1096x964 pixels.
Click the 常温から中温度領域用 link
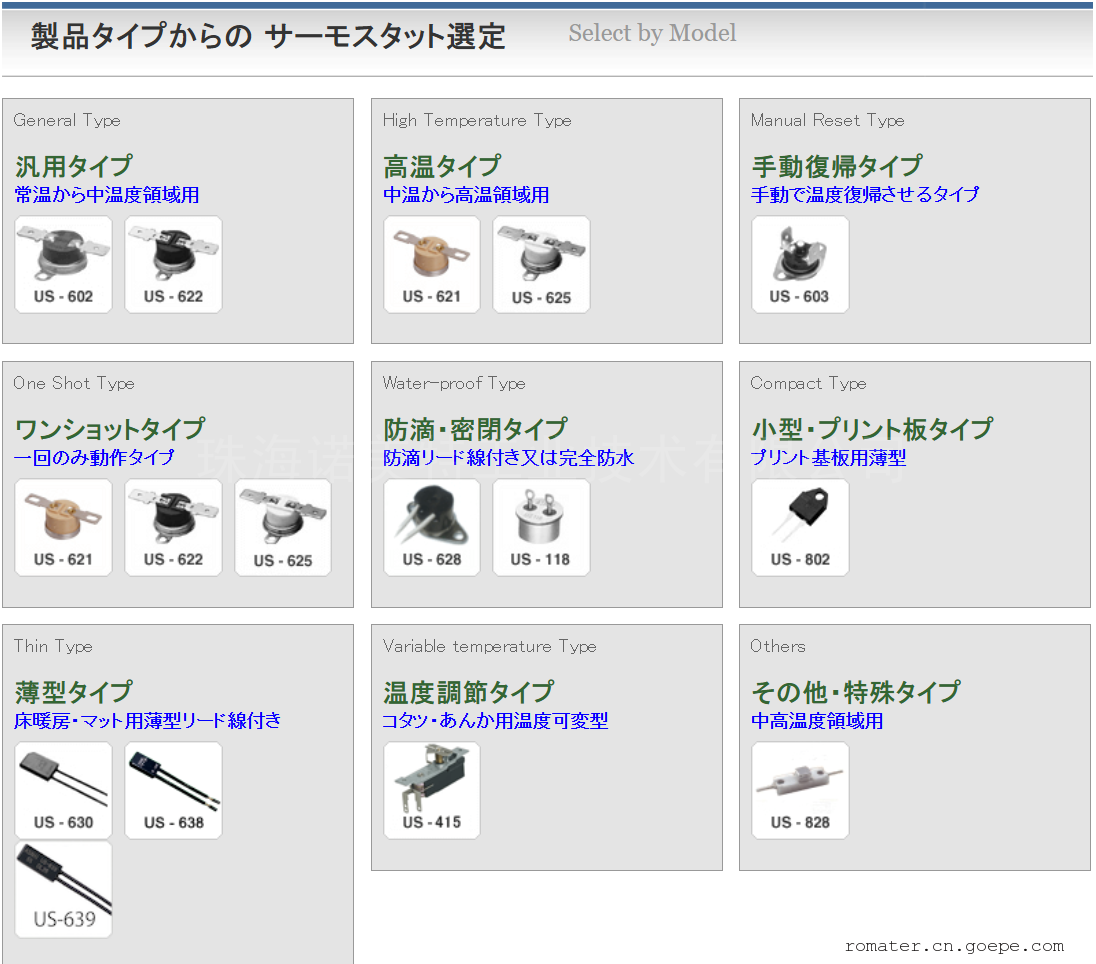pos(107,195)
